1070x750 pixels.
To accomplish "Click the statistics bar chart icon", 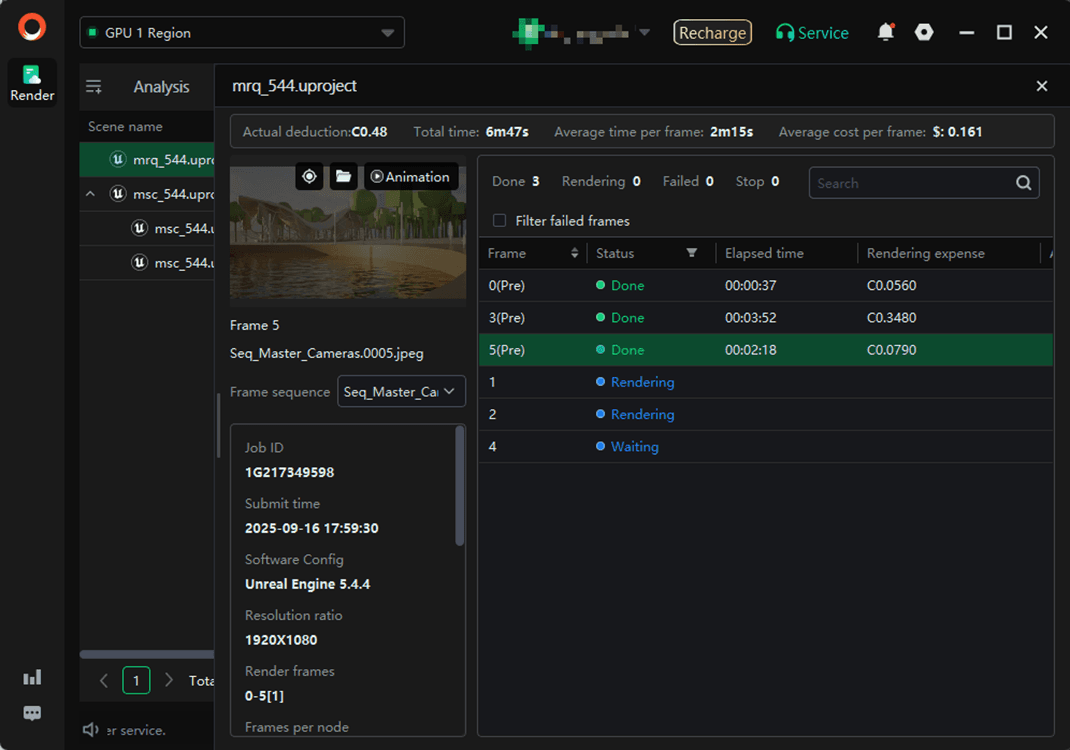I will [32, 677].
